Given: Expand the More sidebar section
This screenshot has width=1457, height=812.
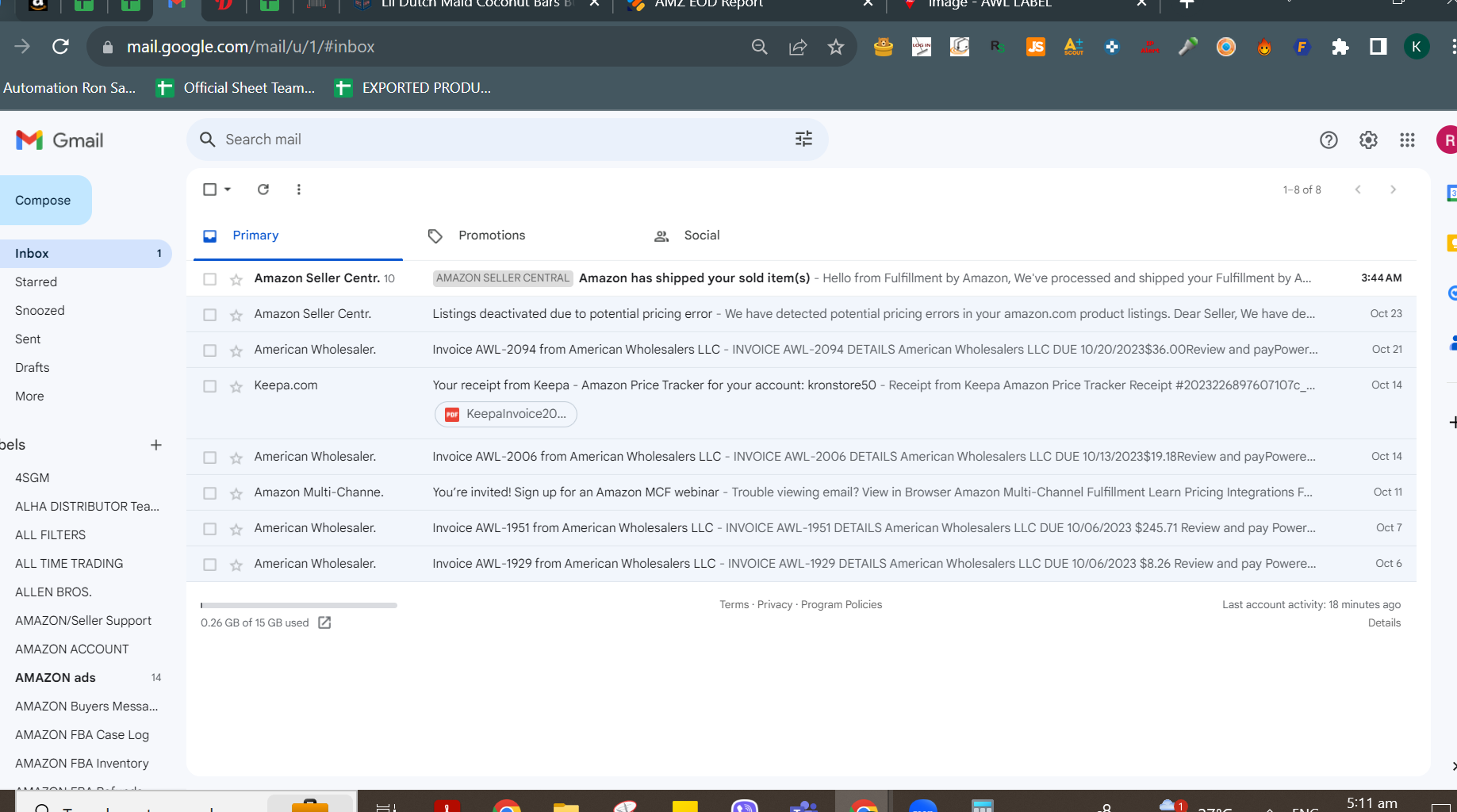Looking at the screenshot, I should click(x=29, y=396).
